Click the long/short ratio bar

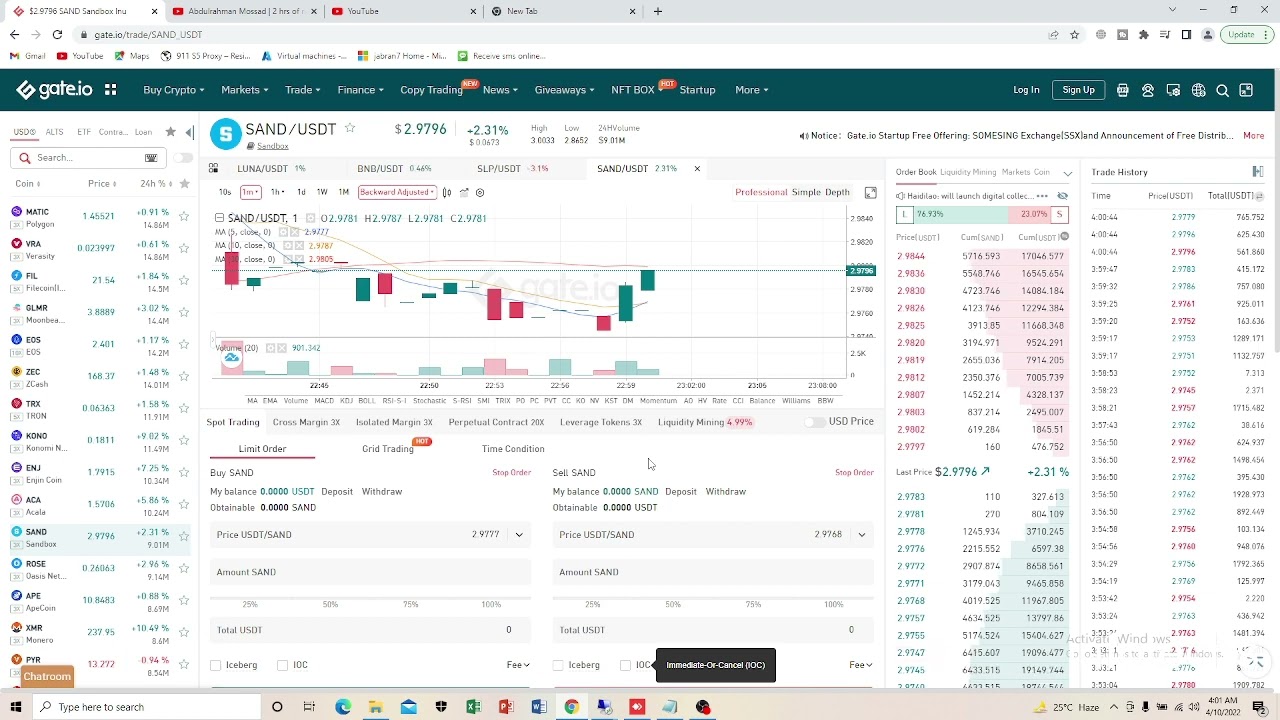coord(982,214)
